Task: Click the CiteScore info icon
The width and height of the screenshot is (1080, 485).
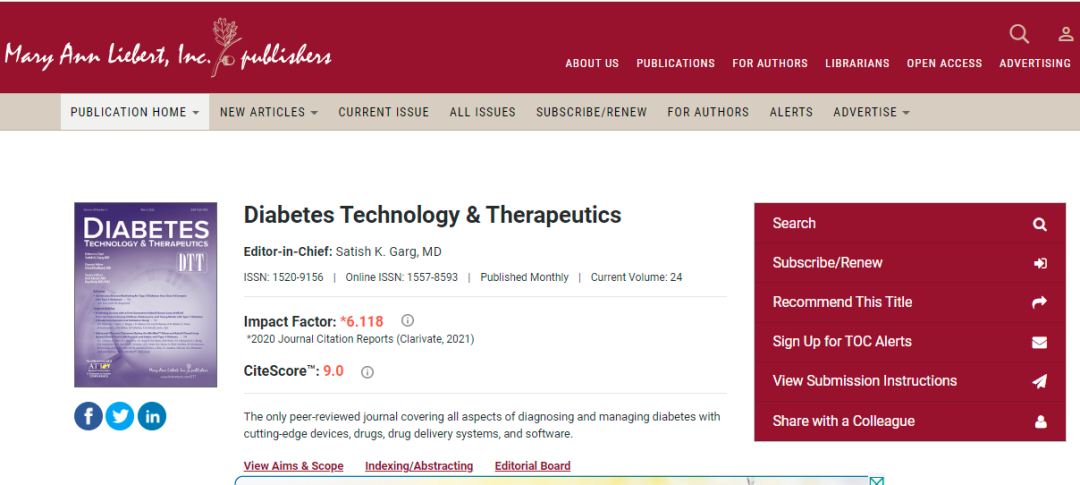Action: 368,372
